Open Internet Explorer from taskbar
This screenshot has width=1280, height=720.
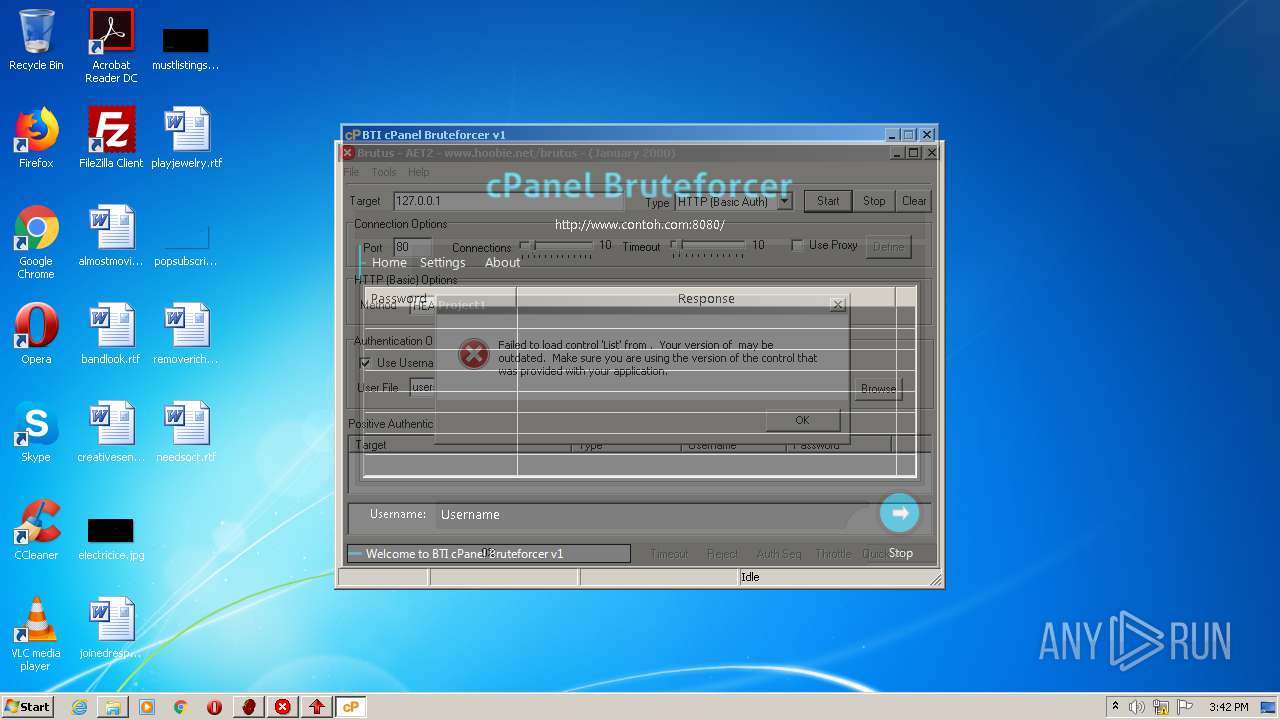click(x=79, y=707)
